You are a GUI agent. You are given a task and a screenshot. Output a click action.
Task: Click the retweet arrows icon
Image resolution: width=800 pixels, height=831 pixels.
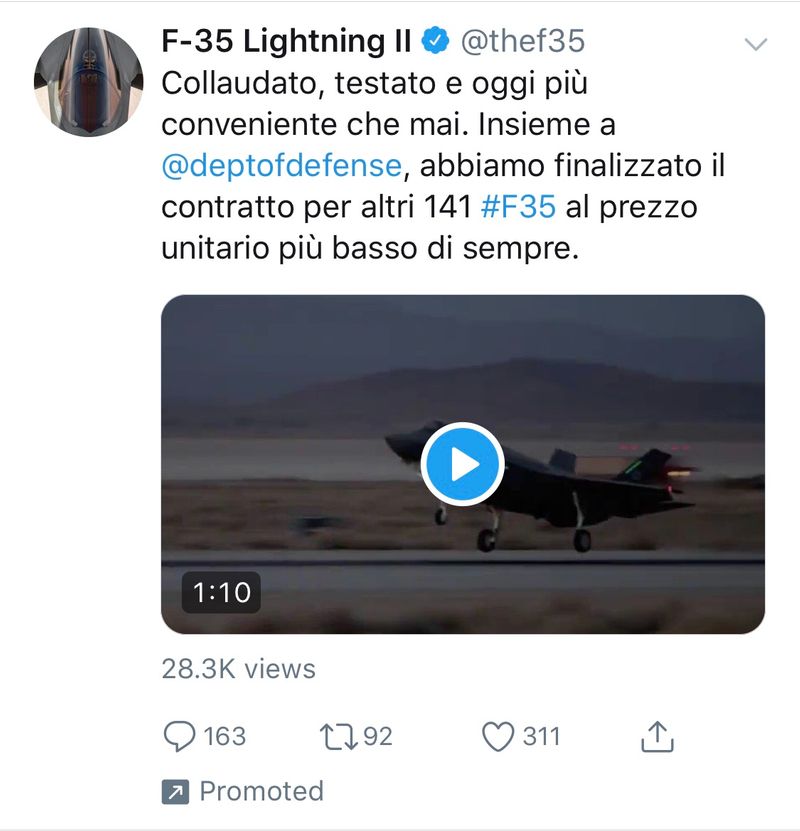(338, 737)
